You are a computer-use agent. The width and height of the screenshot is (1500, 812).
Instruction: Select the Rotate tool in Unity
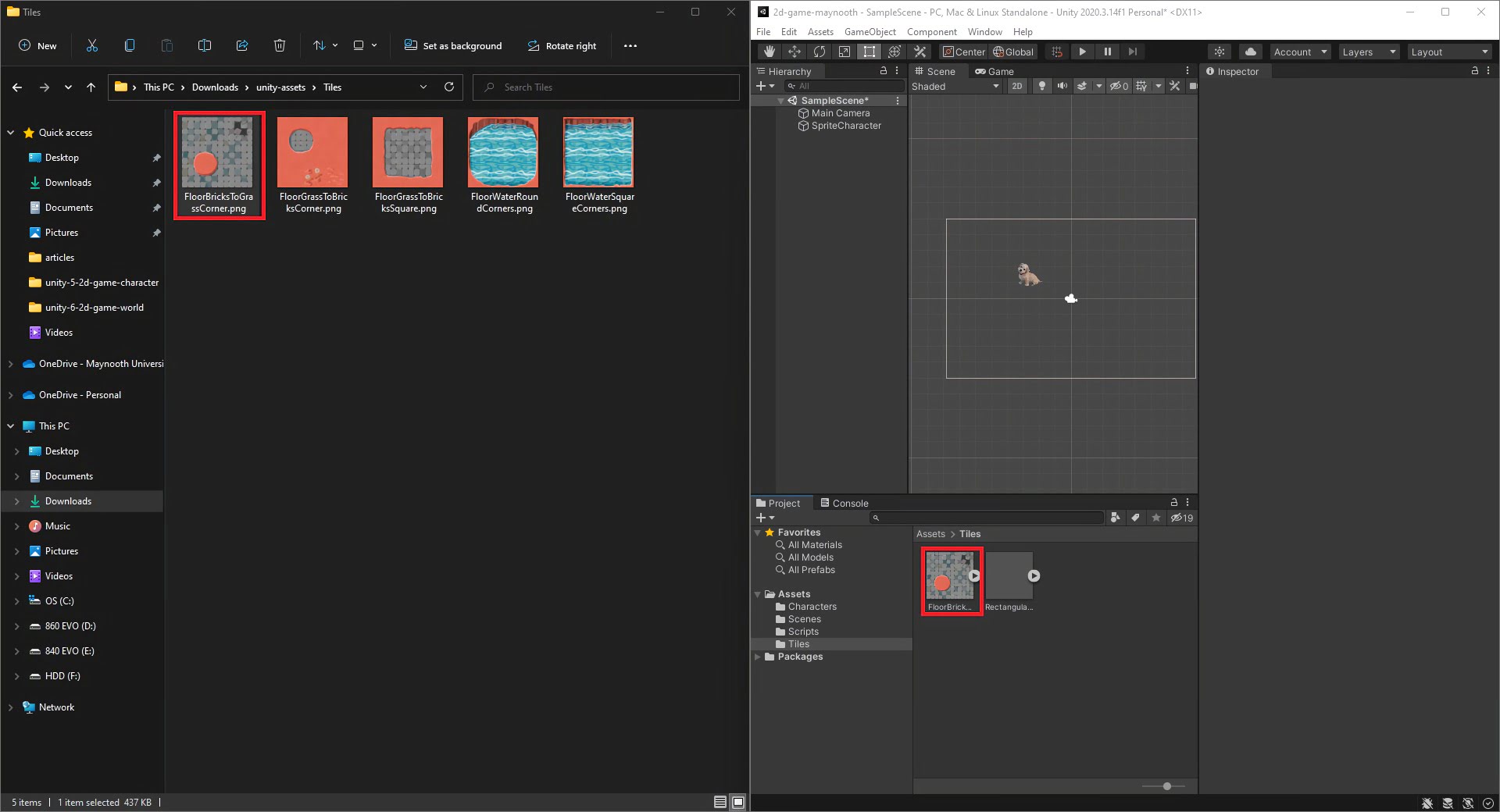coord(819,52)
